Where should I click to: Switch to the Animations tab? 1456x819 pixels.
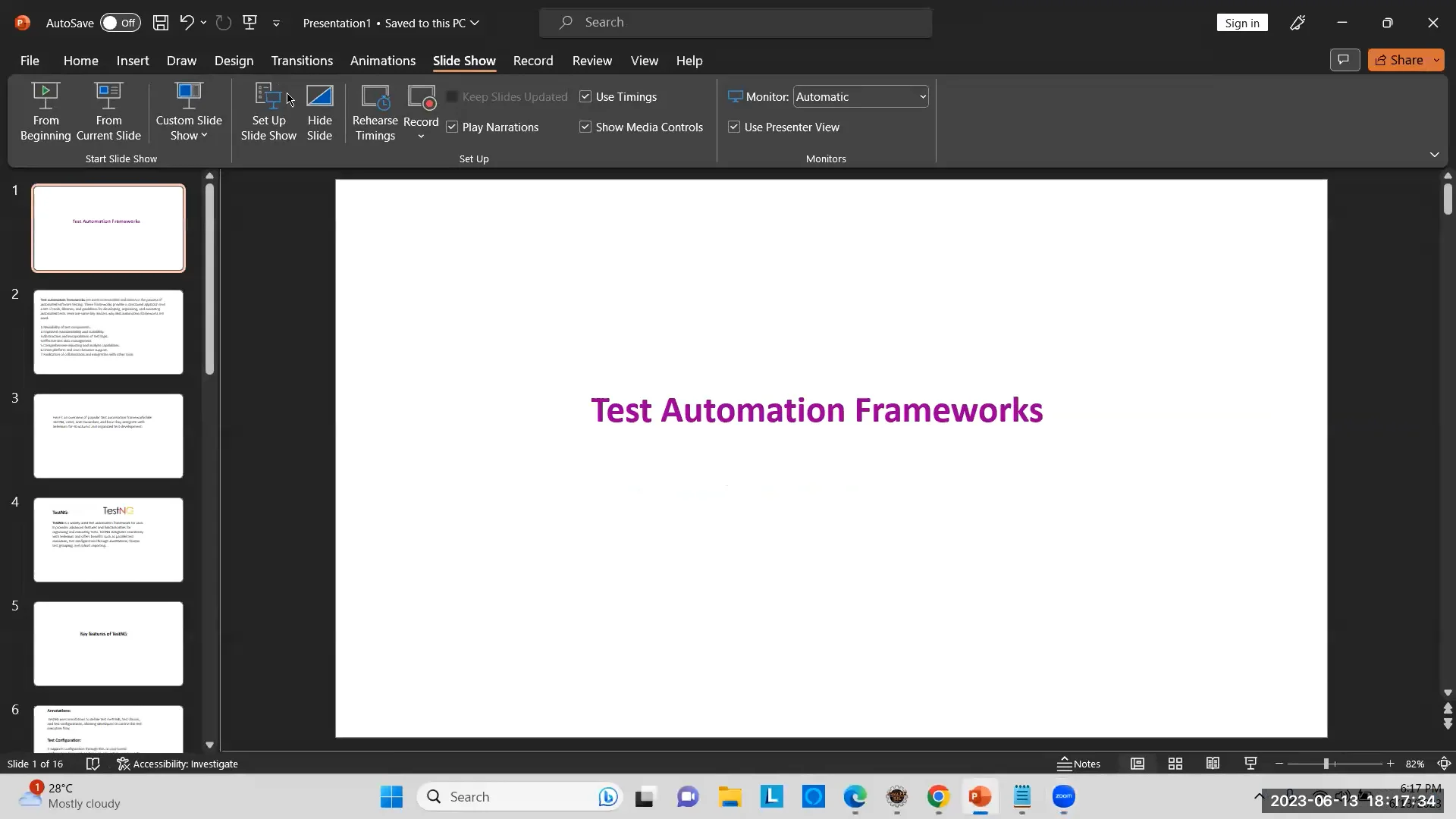382,61
